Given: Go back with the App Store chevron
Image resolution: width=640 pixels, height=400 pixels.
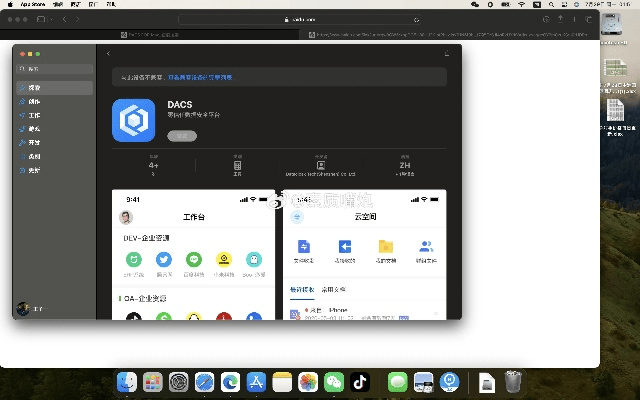Looking at the screenshot, I should tap(108, 53).
